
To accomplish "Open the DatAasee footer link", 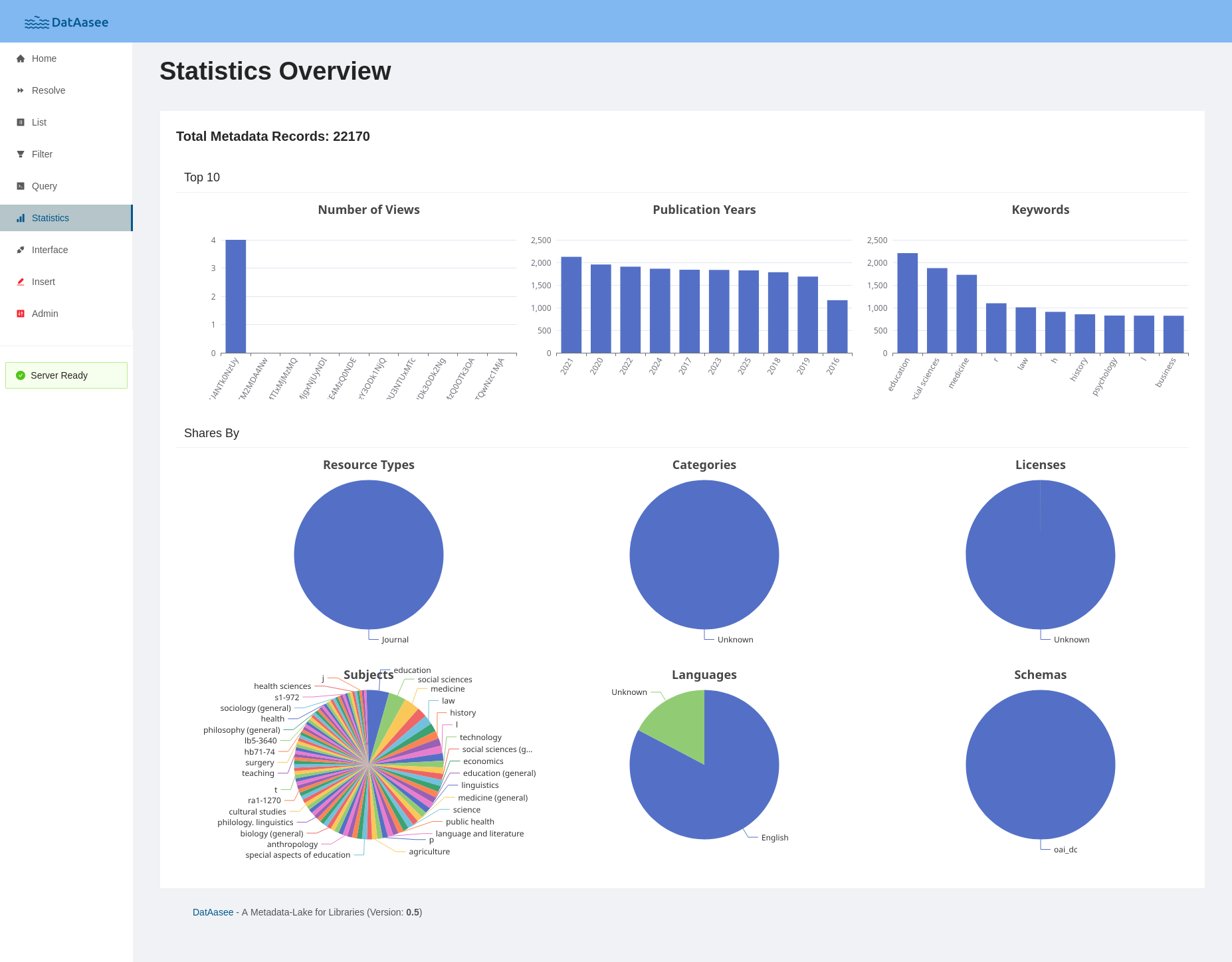I will (212, 912).
